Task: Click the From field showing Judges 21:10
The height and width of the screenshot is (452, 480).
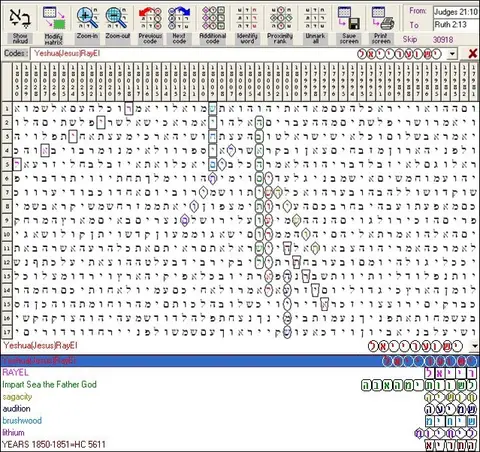Action: 456,12
